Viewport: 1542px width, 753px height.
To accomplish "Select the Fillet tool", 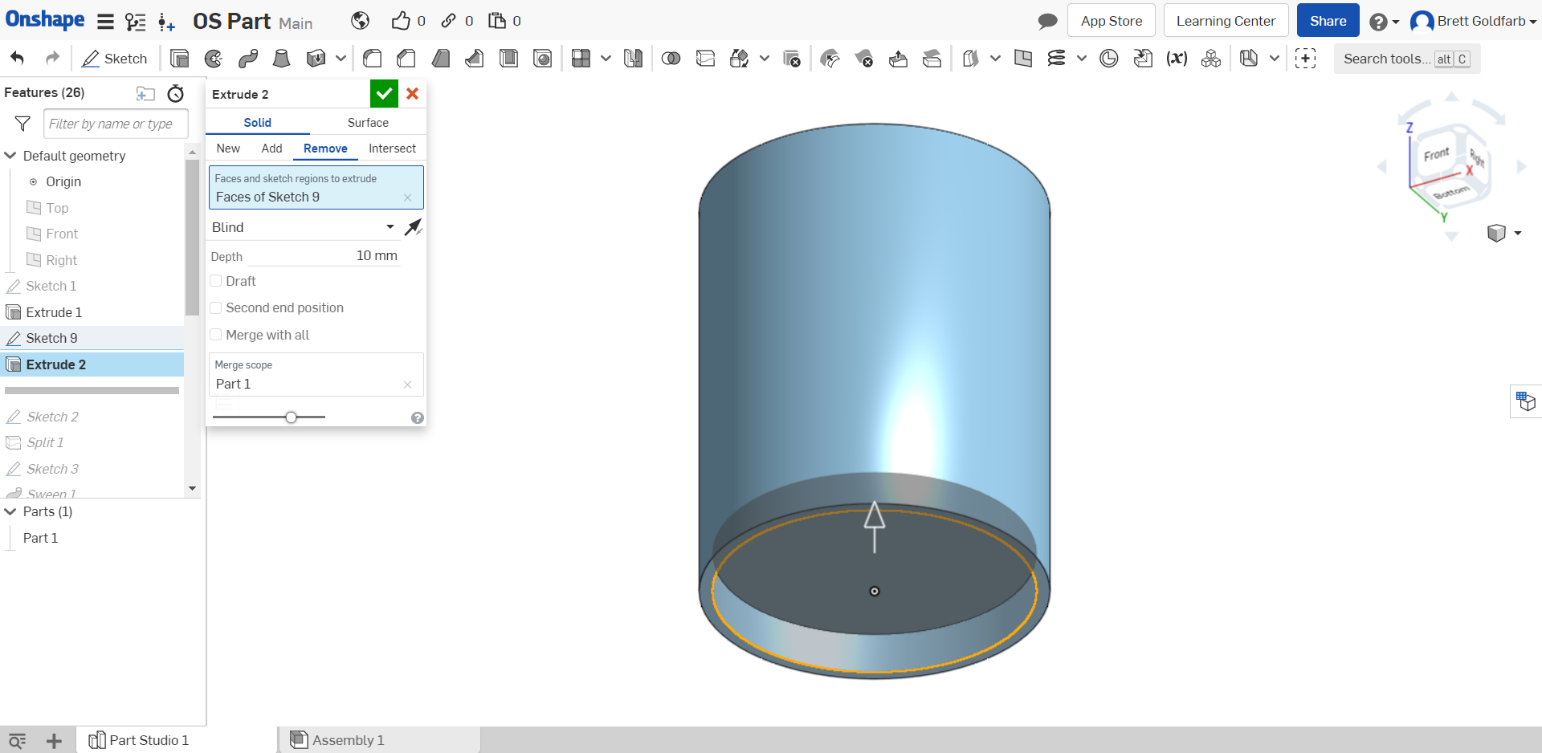I will pyautogui.click(x=372, y=58).
